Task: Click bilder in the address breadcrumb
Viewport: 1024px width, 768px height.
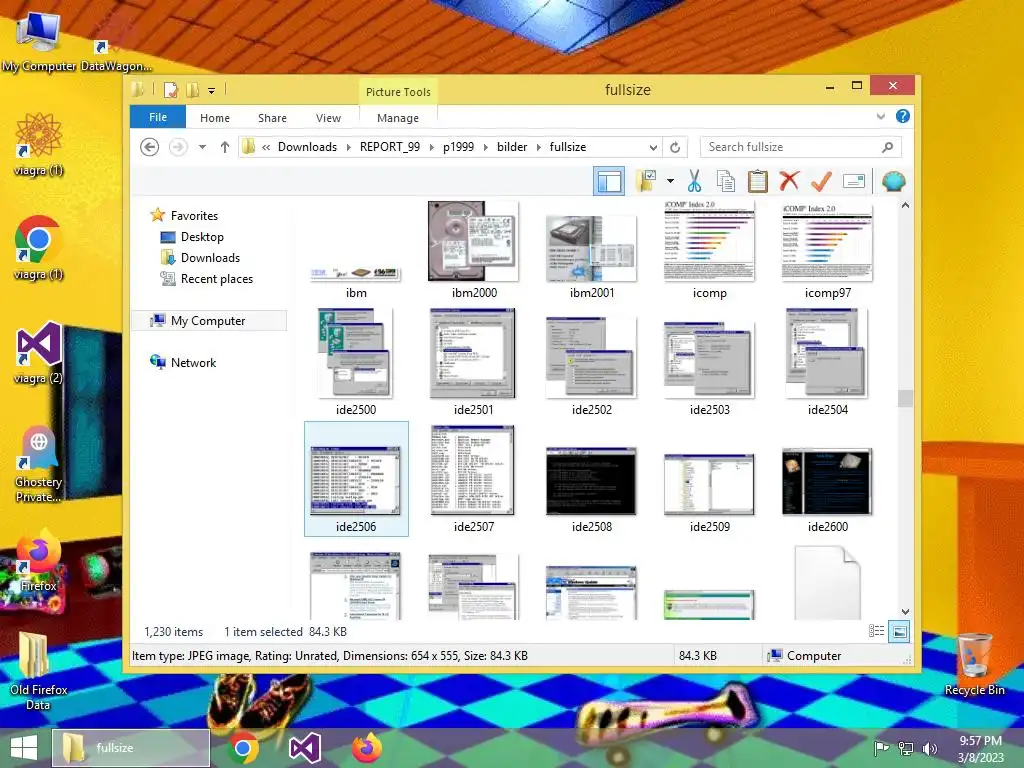Action: [x=512, y=147]
